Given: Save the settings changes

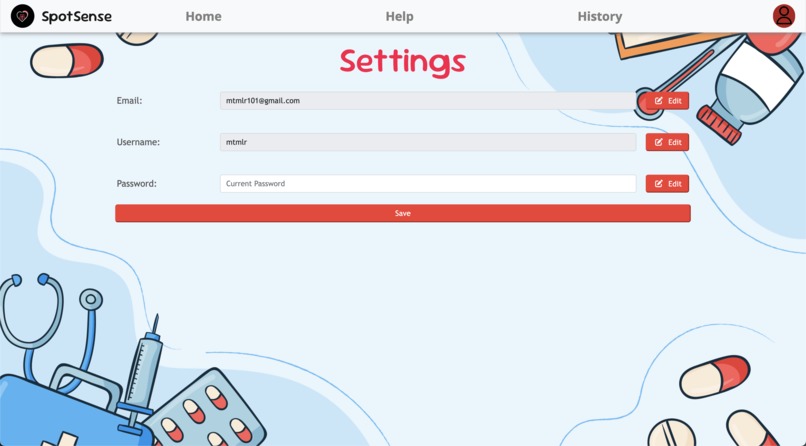Looking at the screenshot, I should point(403,213).
